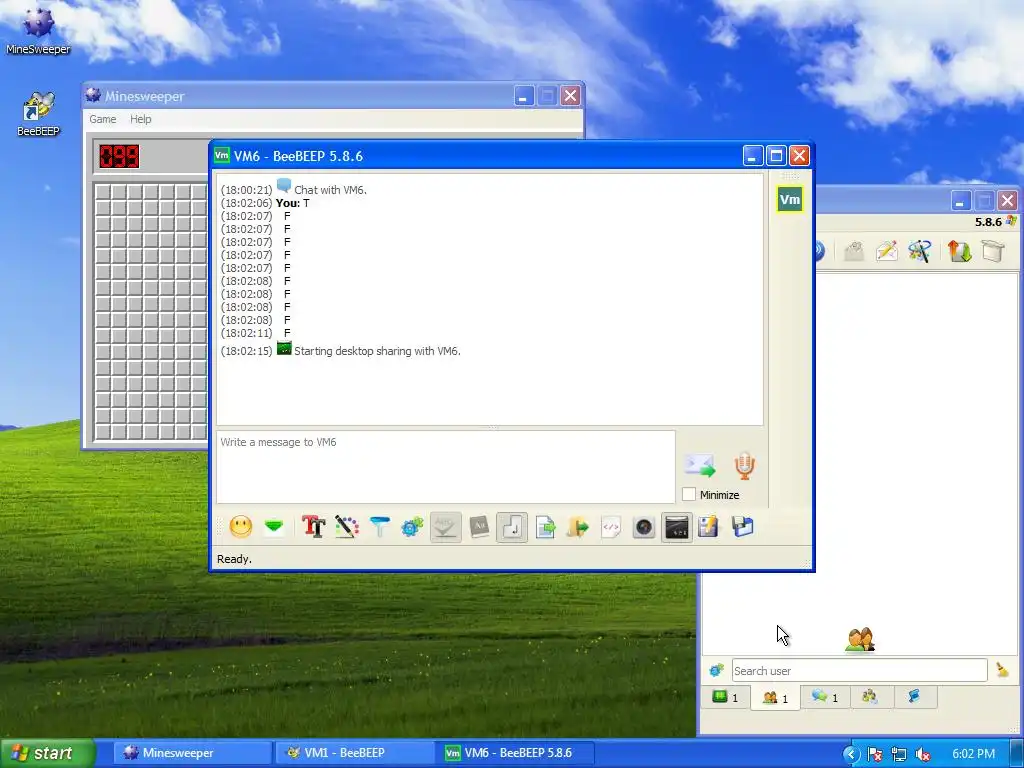The height and width of the screenshot is (768, 1024).
Task: Click the Ready status bar text
Action: tap(234, 559)
